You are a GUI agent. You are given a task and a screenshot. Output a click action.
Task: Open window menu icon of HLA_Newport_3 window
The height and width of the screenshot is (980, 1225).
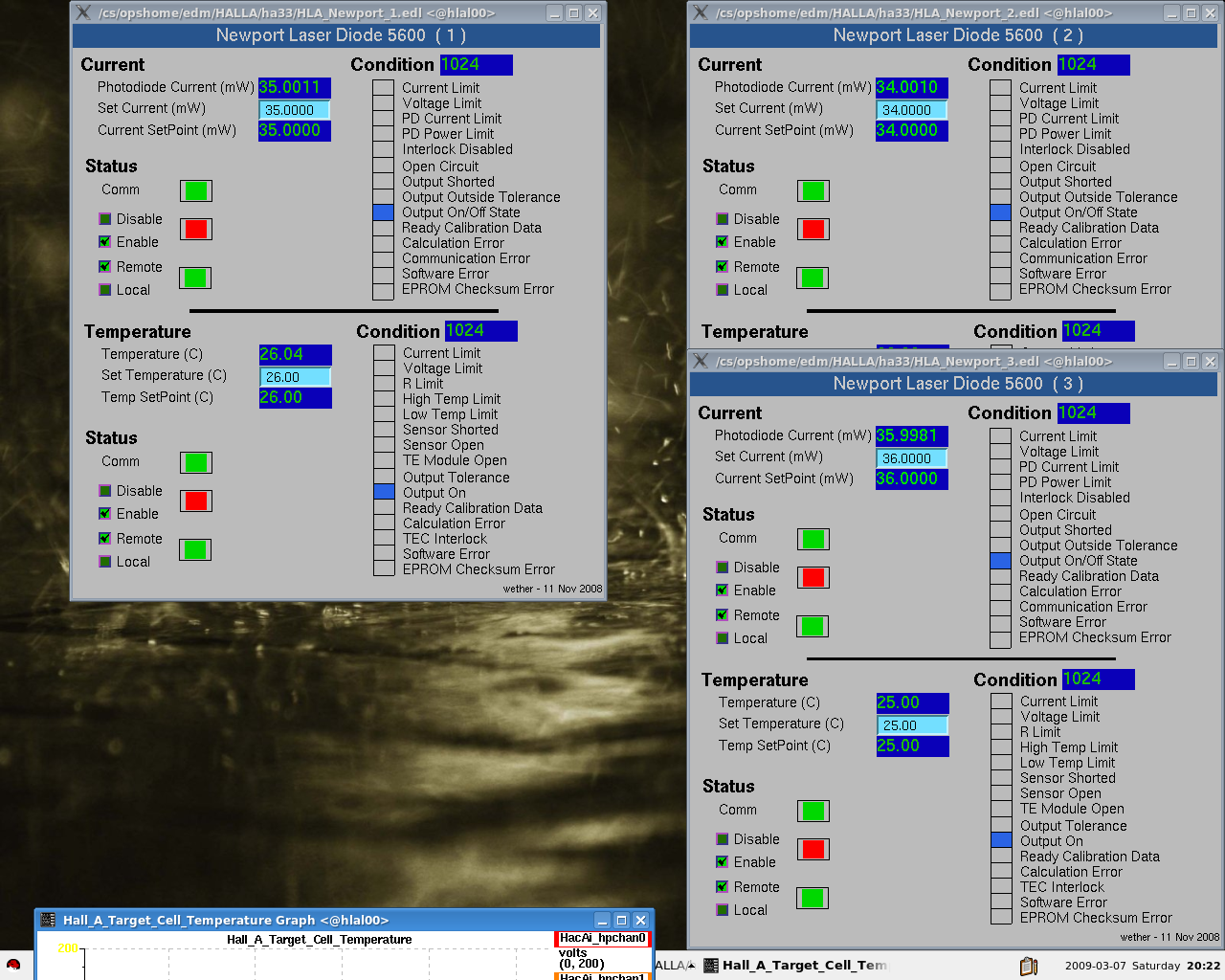[x=701, y=361]
